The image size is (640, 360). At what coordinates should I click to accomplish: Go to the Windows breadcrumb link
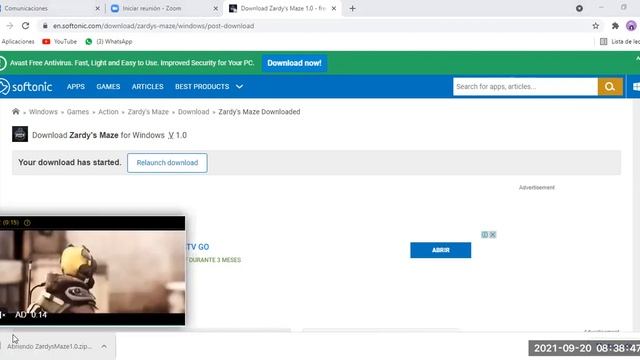(43, 112)
